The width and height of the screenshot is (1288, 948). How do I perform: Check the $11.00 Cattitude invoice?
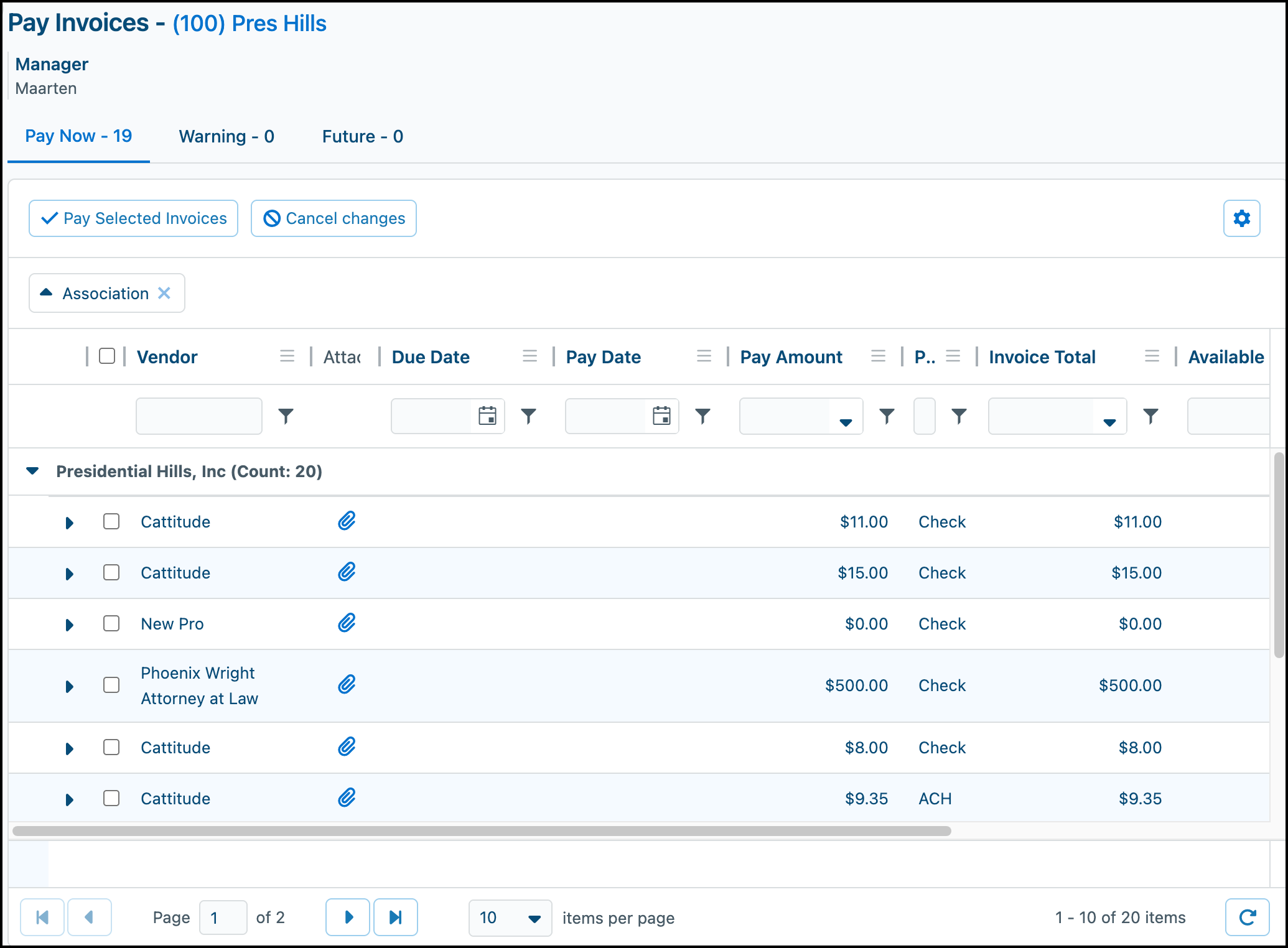tap(111, 521)
